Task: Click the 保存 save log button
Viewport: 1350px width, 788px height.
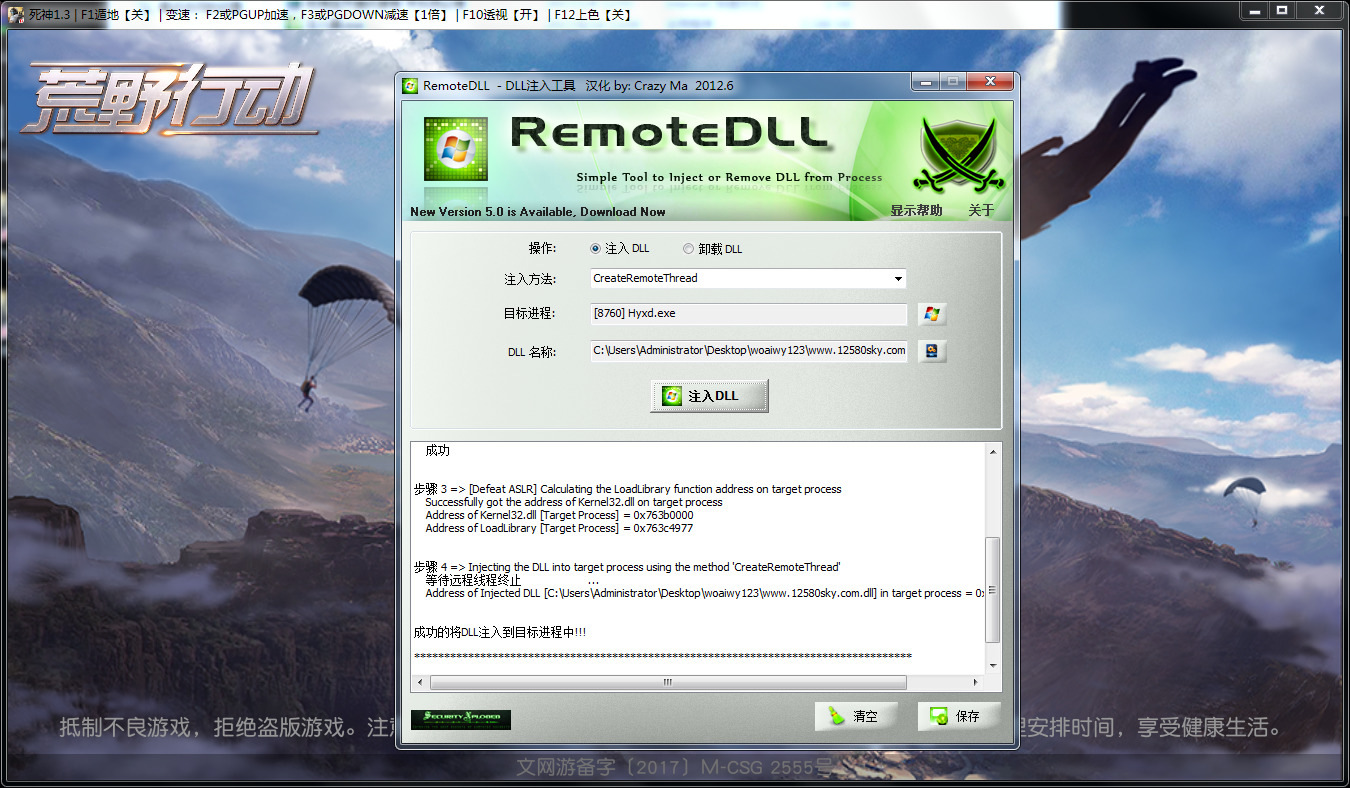Action: click(959, 716)
